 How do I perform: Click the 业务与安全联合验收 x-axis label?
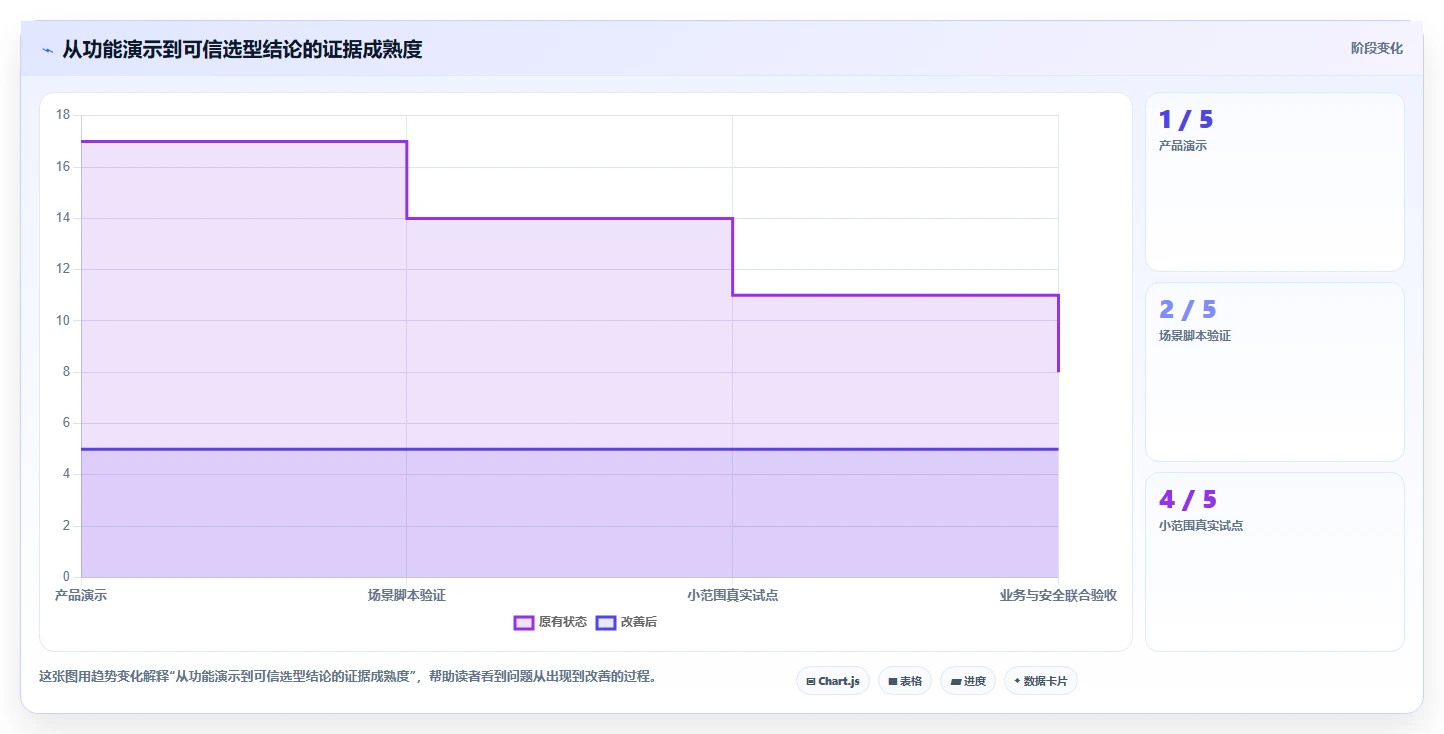(1058, 595)
